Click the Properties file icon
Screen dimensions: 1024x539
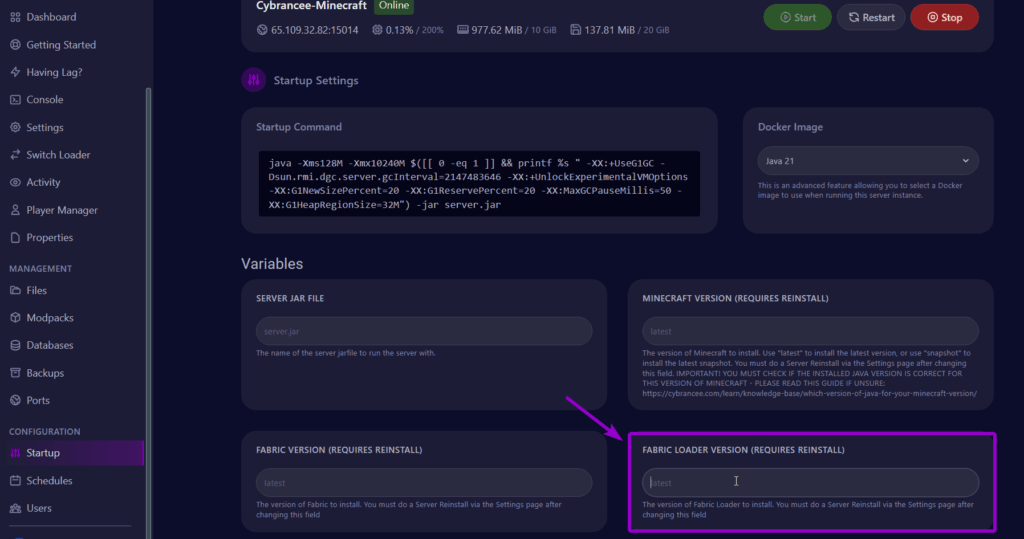15,237
